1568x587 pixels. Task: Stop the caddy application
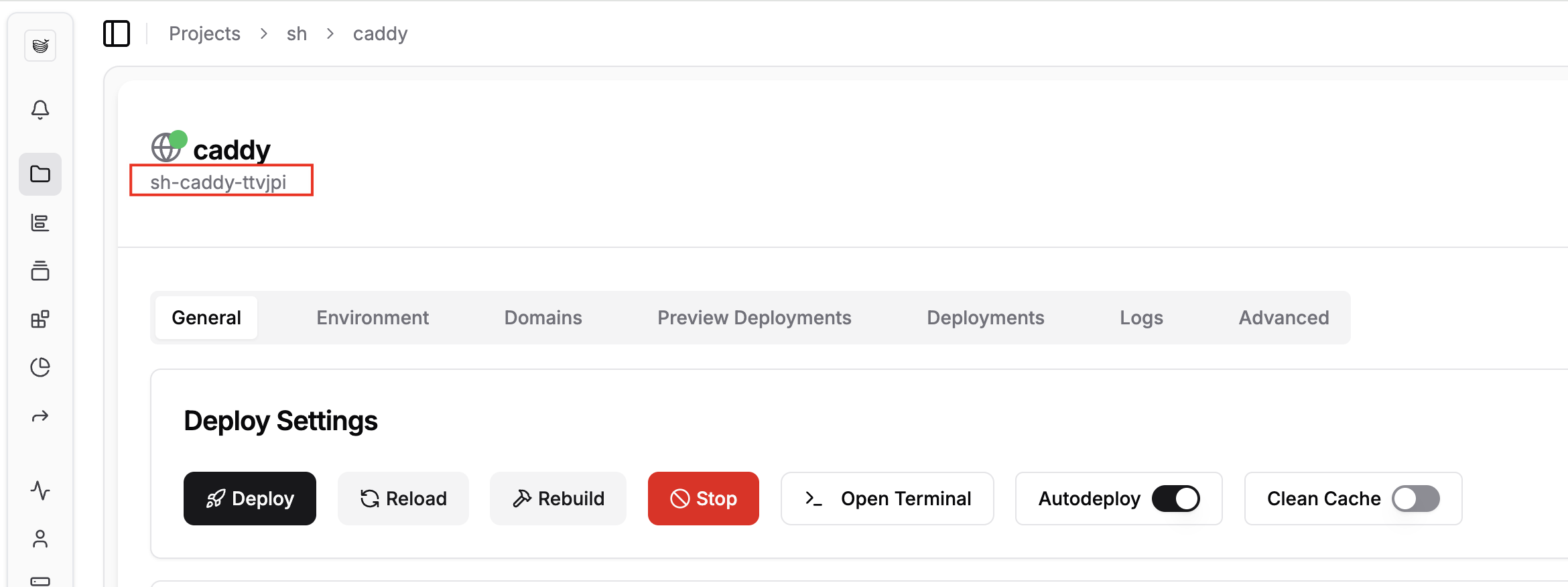point(704,499)
